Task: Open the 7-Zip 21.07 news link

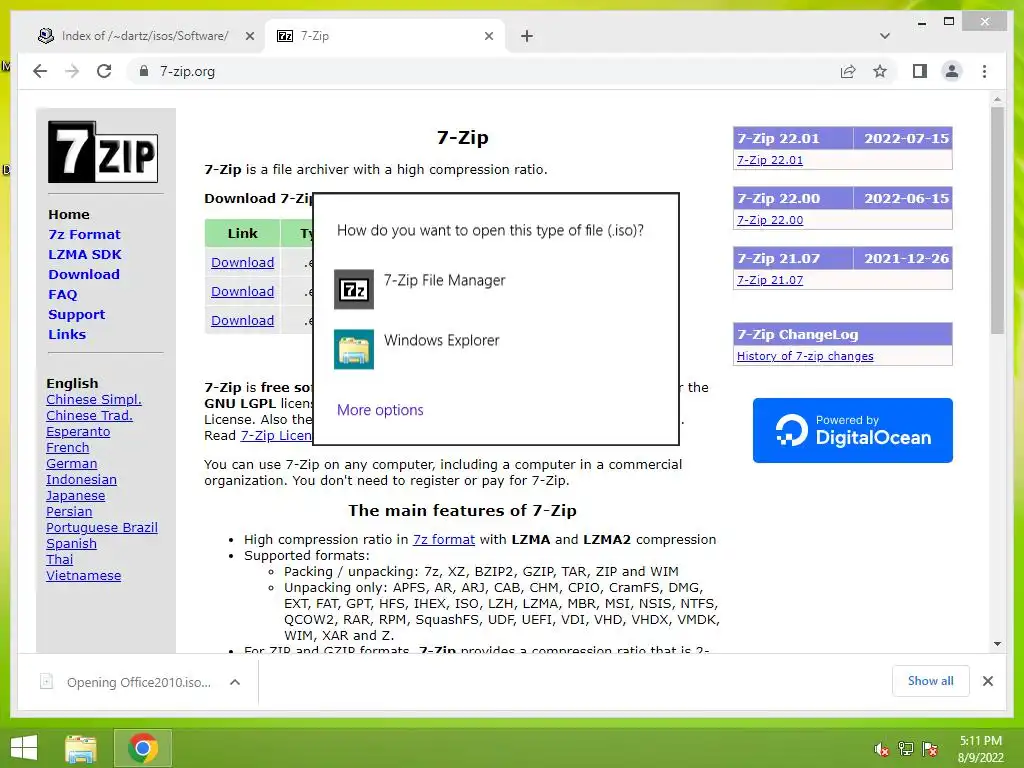Action: pos(770,280)
